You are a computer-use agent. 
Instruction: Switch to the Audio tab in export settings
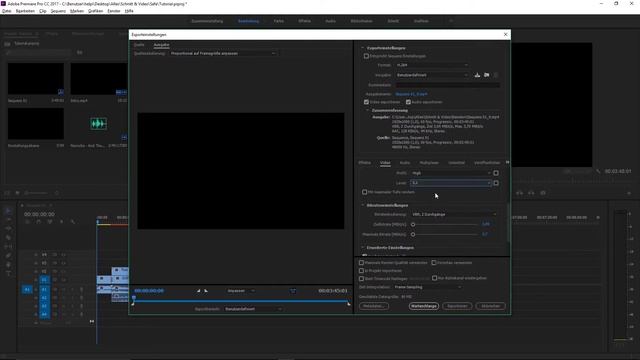(x=404, y=162)
